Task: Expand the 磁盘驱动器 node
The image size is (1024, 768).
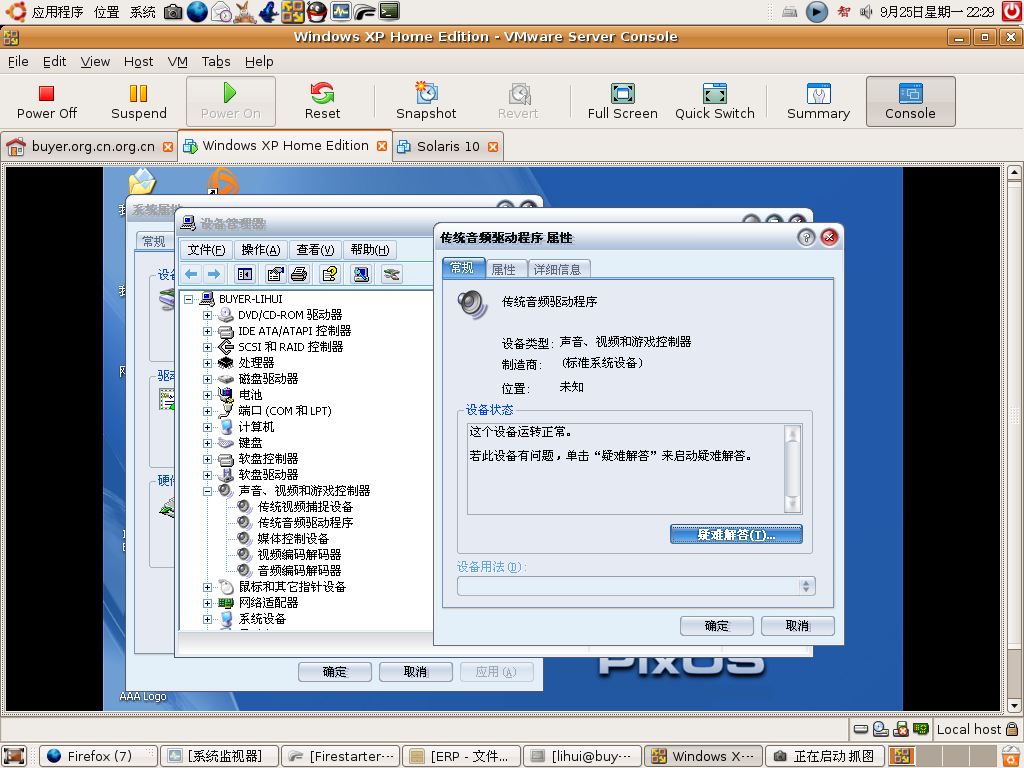Action: 207,379
